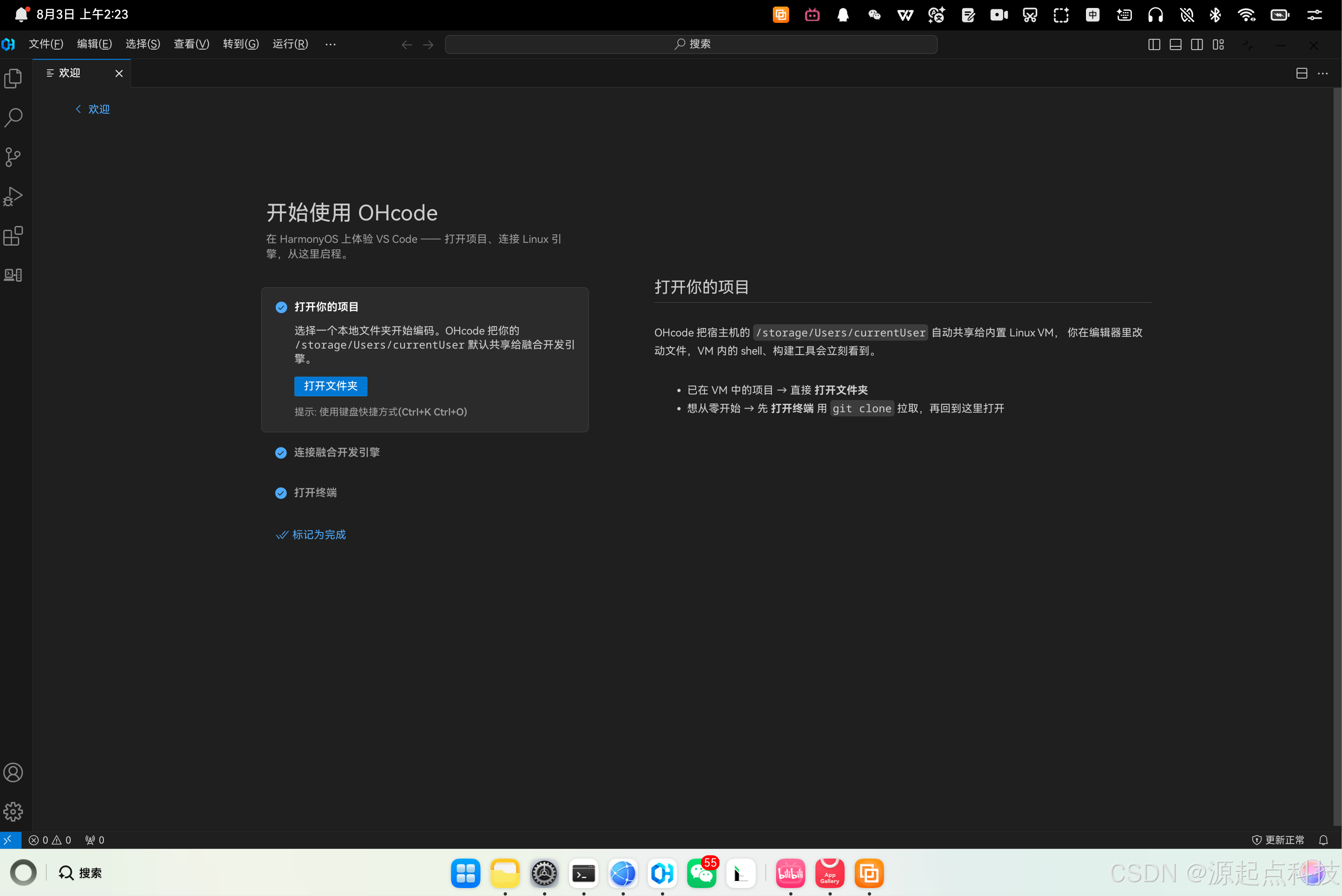Open the App Gallery in dock
Screen dimensions: 1342x896
pyautogui.click(x=830, y=873)
